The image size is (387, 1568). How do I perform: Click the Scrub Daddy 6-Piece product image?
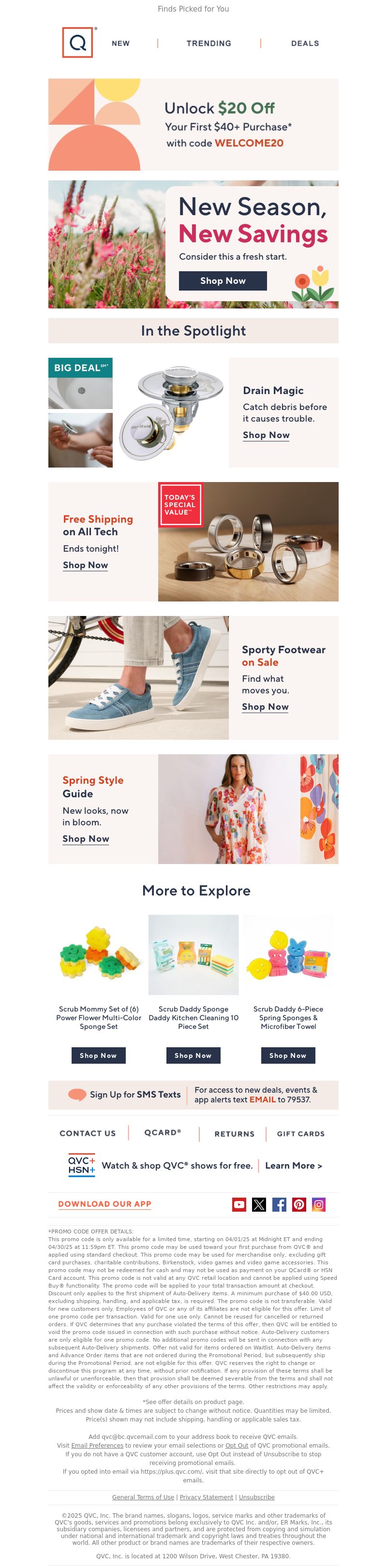point(288,954)
